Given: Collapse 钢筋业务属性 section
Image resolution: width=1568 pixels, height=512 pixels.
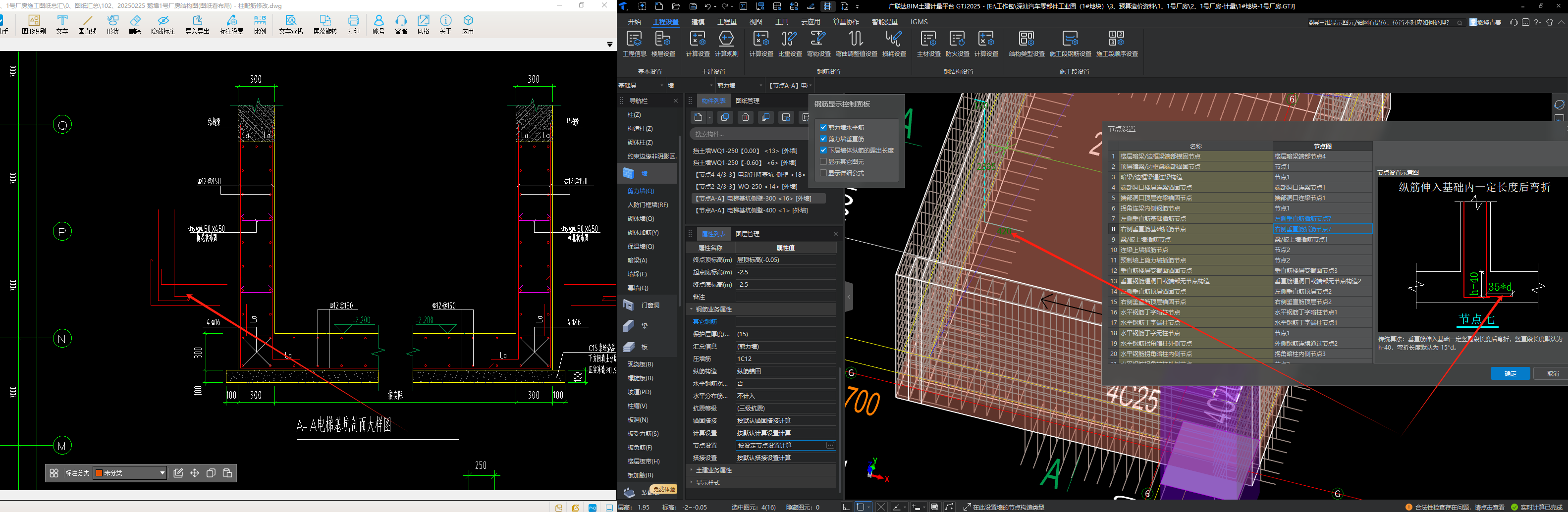Looking at the screenshot, I should (692, 309).
